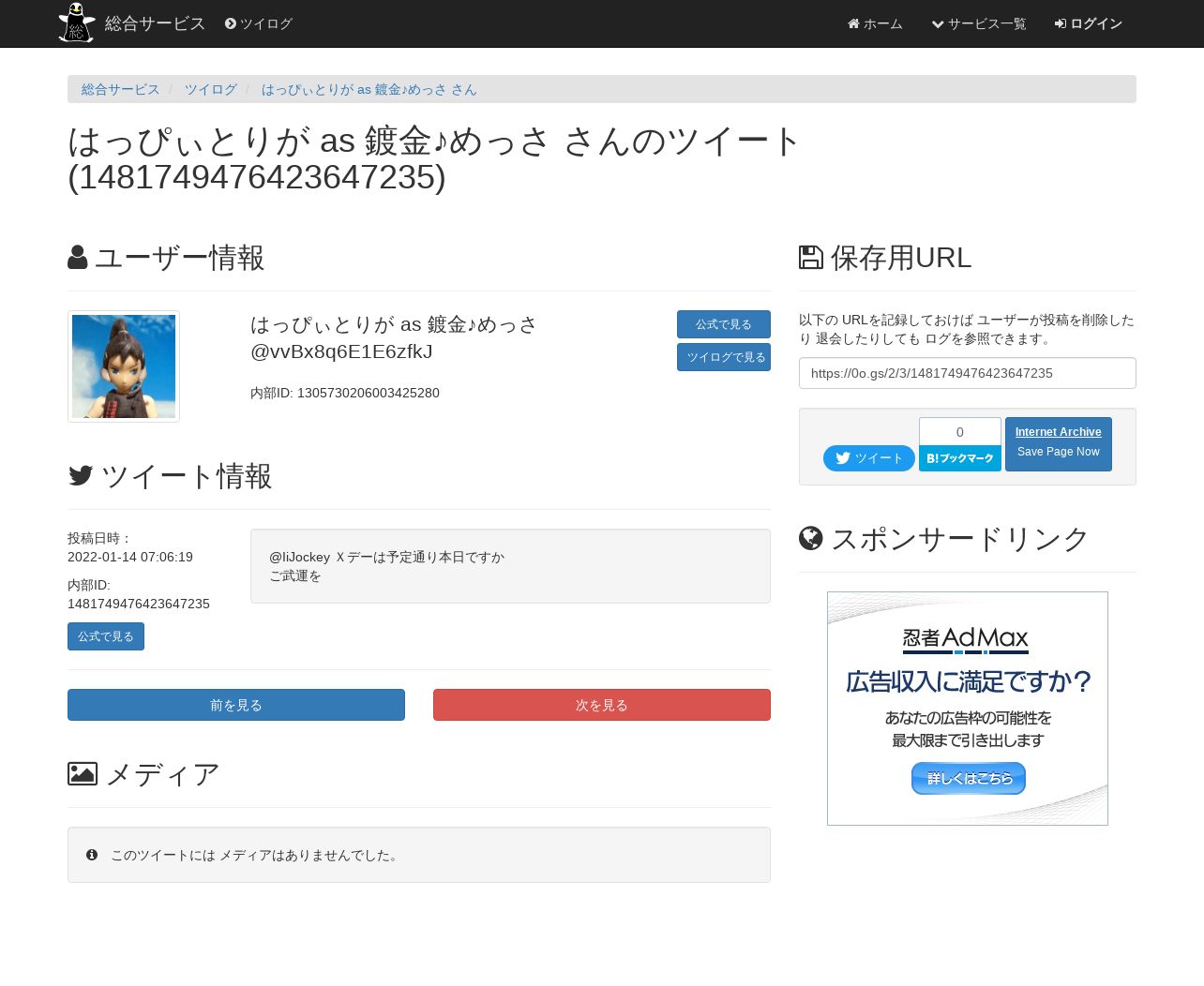Click the circle arrow icon beside ツイログ
Screen dimensions: 1204x986
tap(231, 23)
